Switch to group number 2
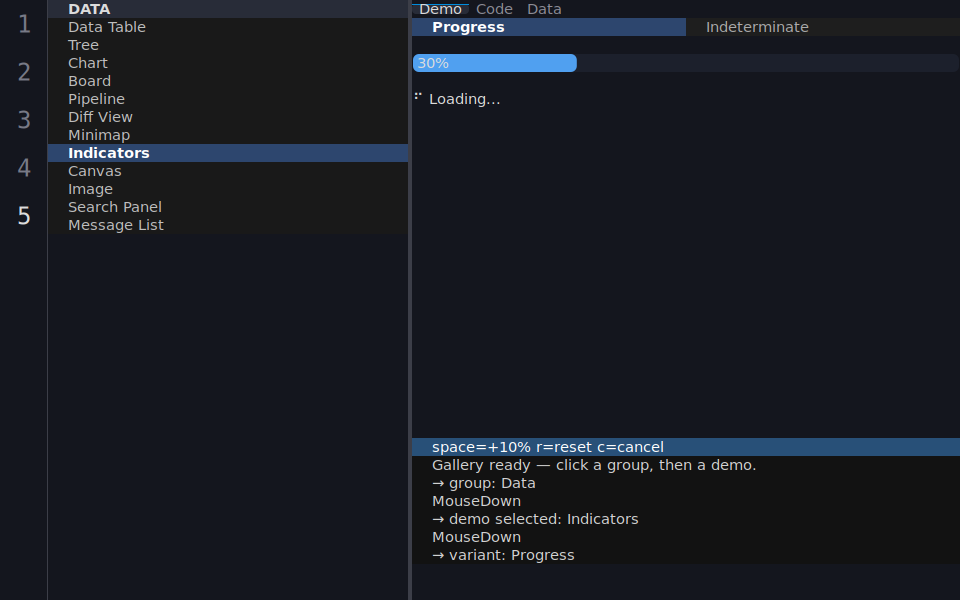Viewport: 960px width, 600px height. (x=24, y=72)
